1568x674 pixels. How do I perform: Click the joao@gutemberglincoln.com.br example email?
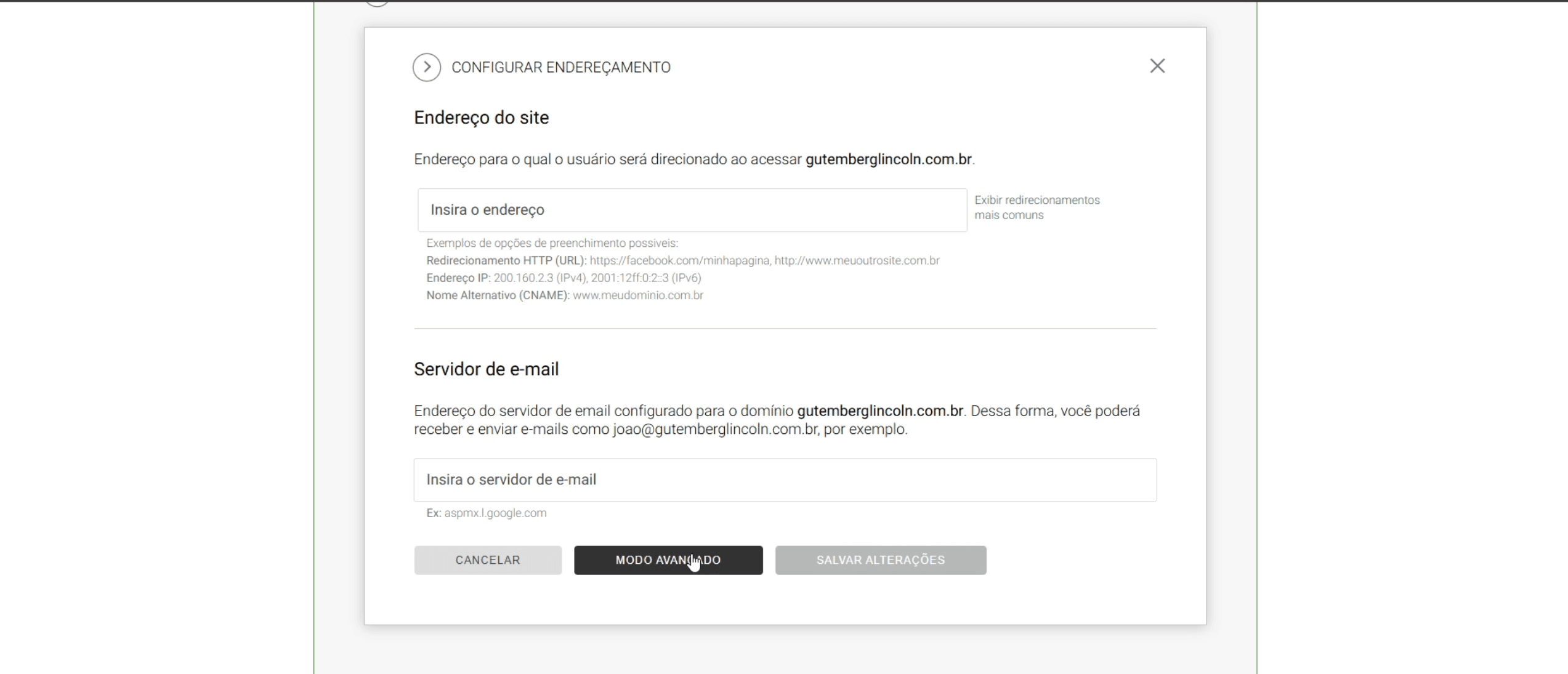tap(714, 429)
